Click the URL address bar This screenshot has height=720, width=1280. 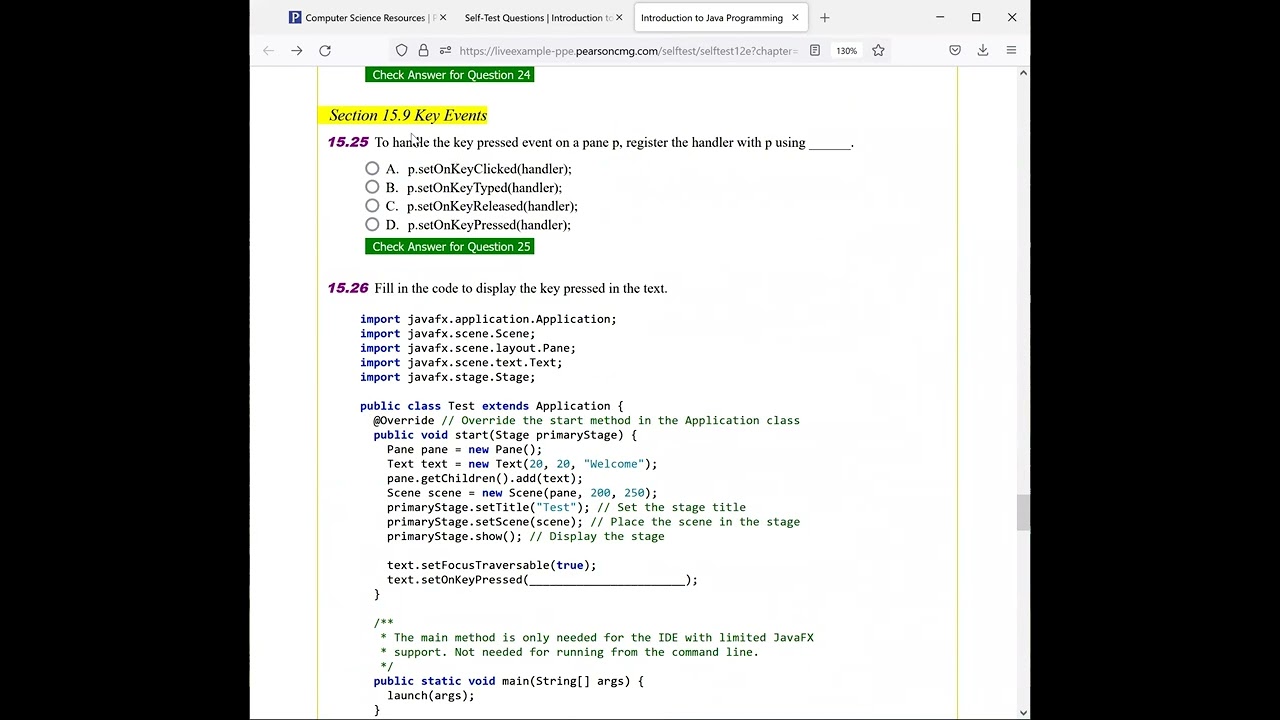click(x=628, y=50)
